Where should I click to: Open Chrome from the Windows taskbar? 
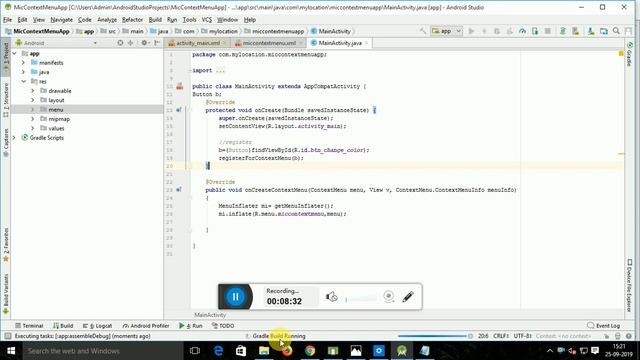(310, 351)
